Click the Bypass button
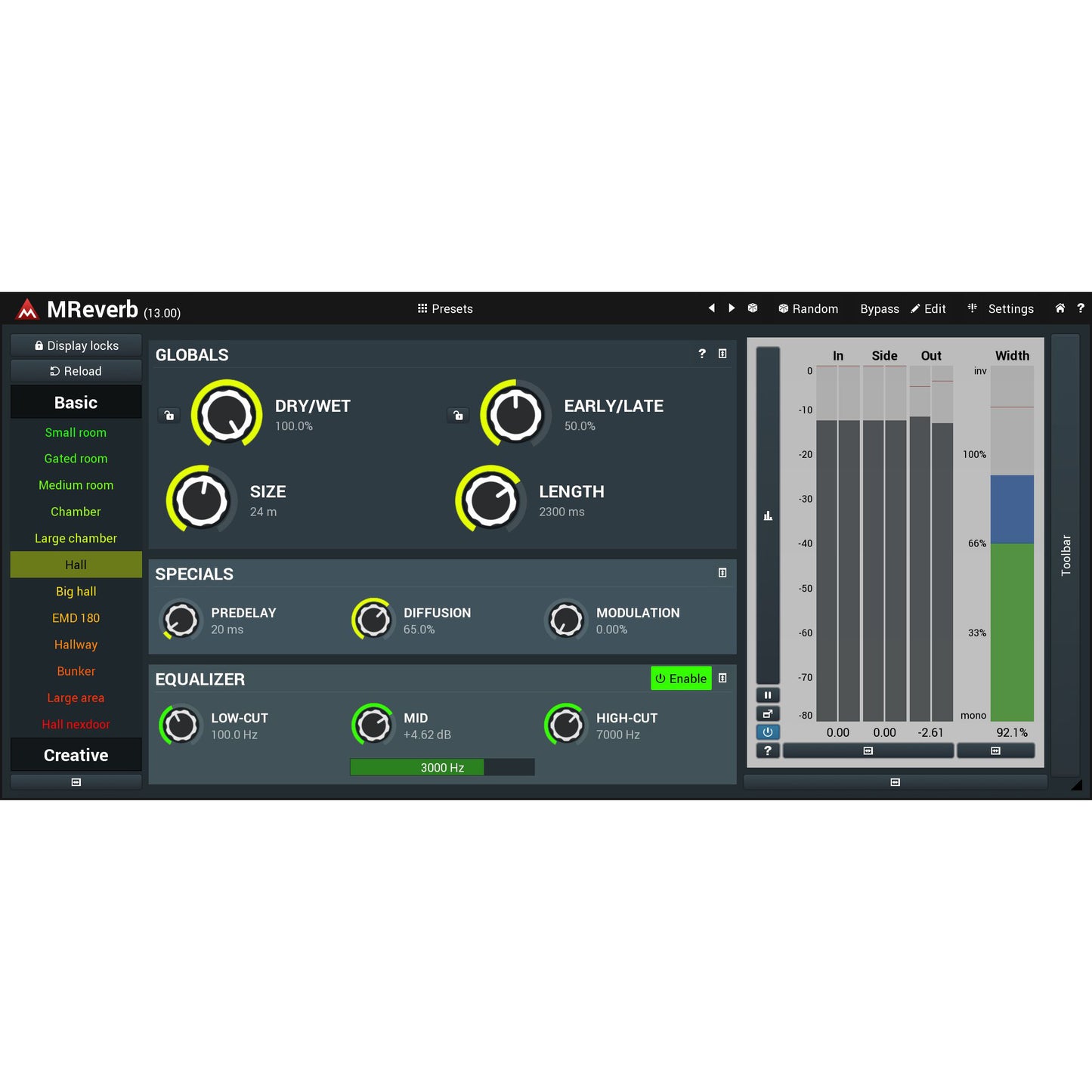 tap(879, 308)
